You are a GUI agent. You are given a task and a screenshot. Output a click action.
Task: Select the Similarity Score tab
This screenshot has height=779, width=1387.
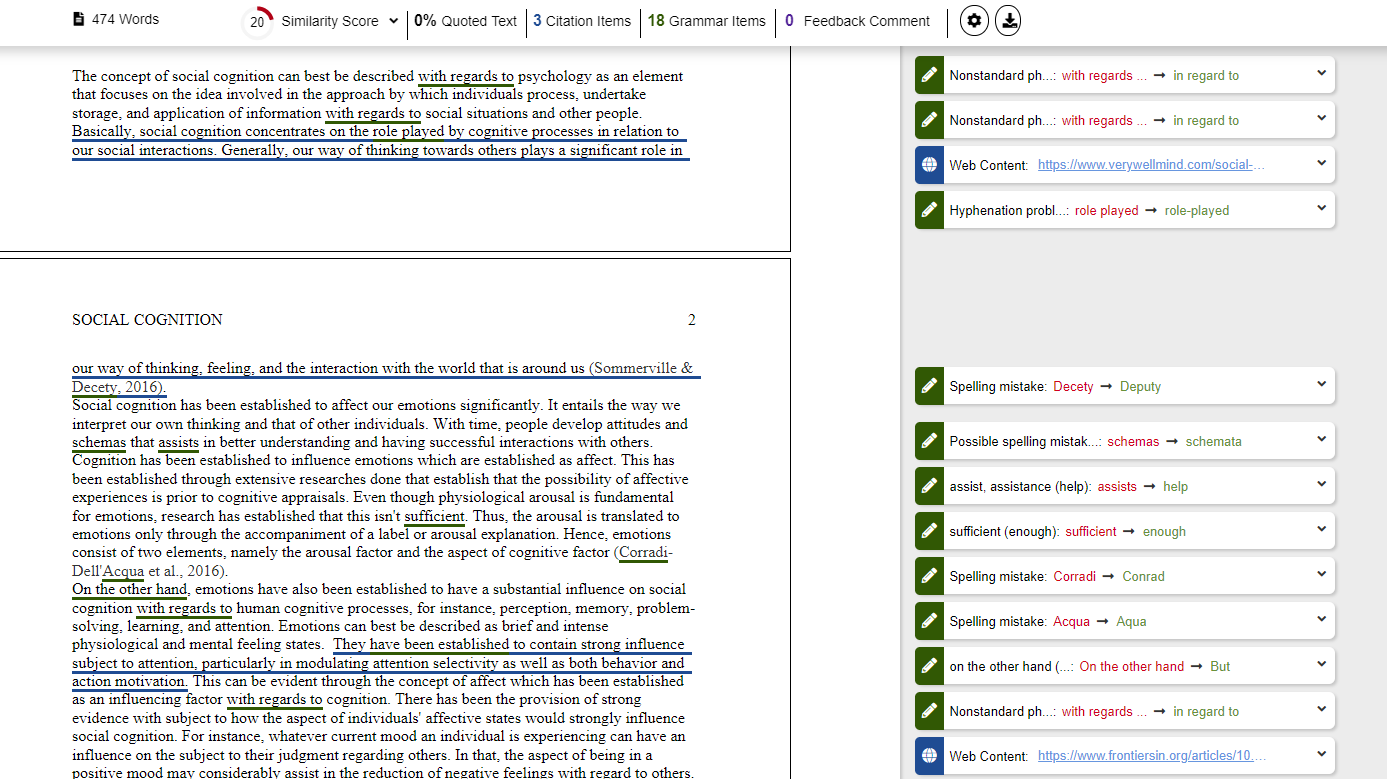[330, 21]
